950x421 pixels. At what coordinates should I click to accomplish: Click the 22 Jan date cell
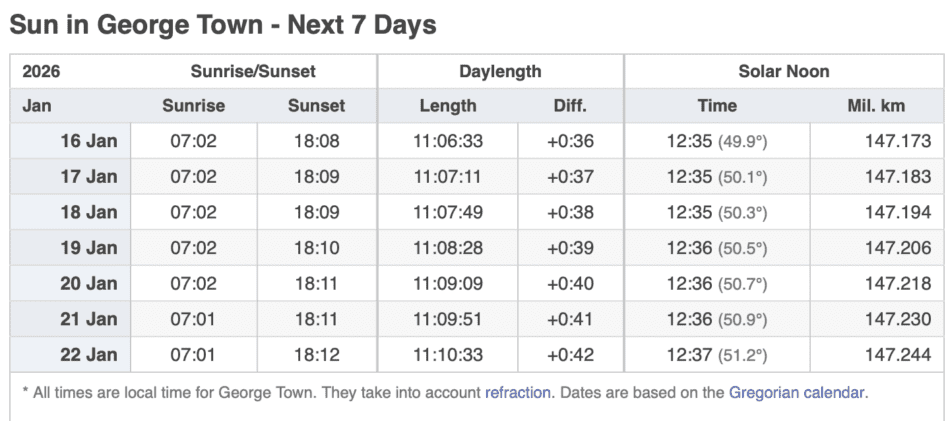pyautogui.click(x=88, y=355)
